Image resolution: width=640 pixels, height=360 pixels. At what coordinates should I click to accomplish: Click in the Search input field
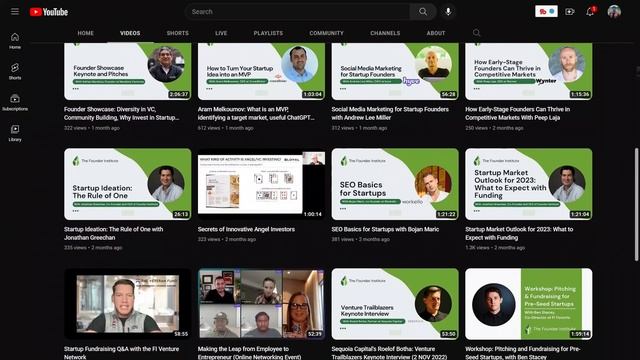298,12
